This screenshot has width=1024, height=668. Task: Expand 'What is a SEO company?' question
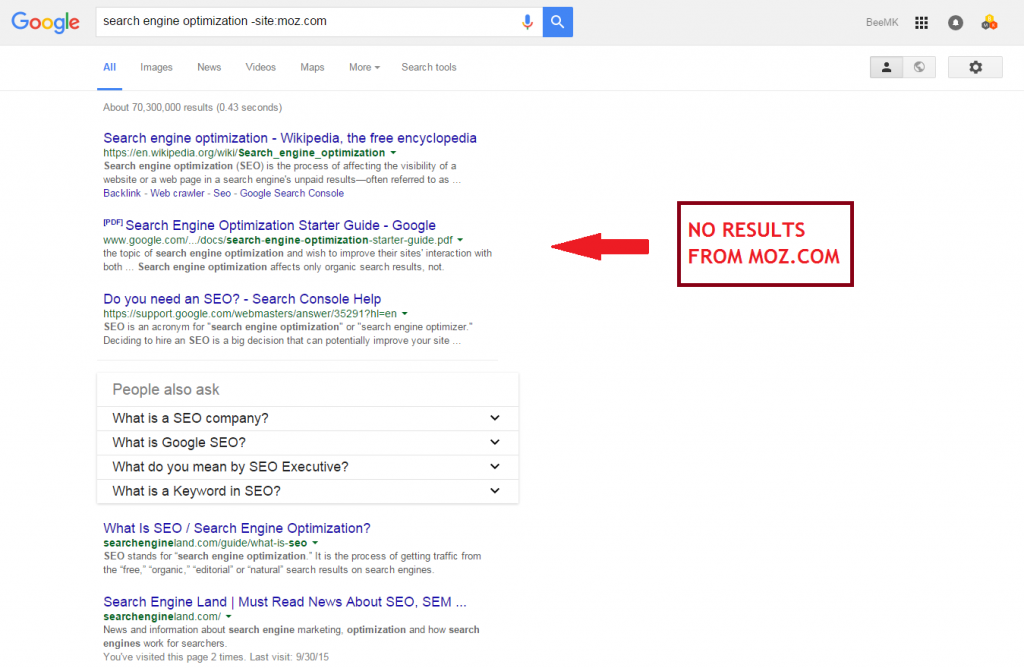pos(308,418)
